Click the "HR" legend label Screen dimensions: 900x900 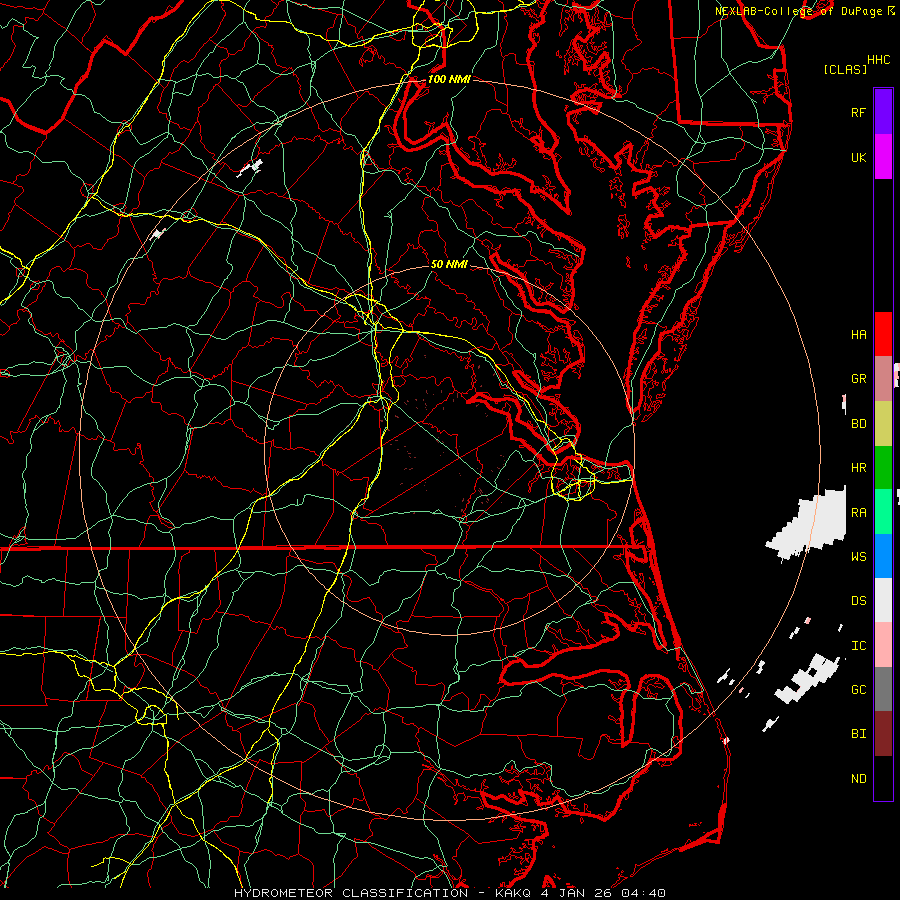coord(859,468)
